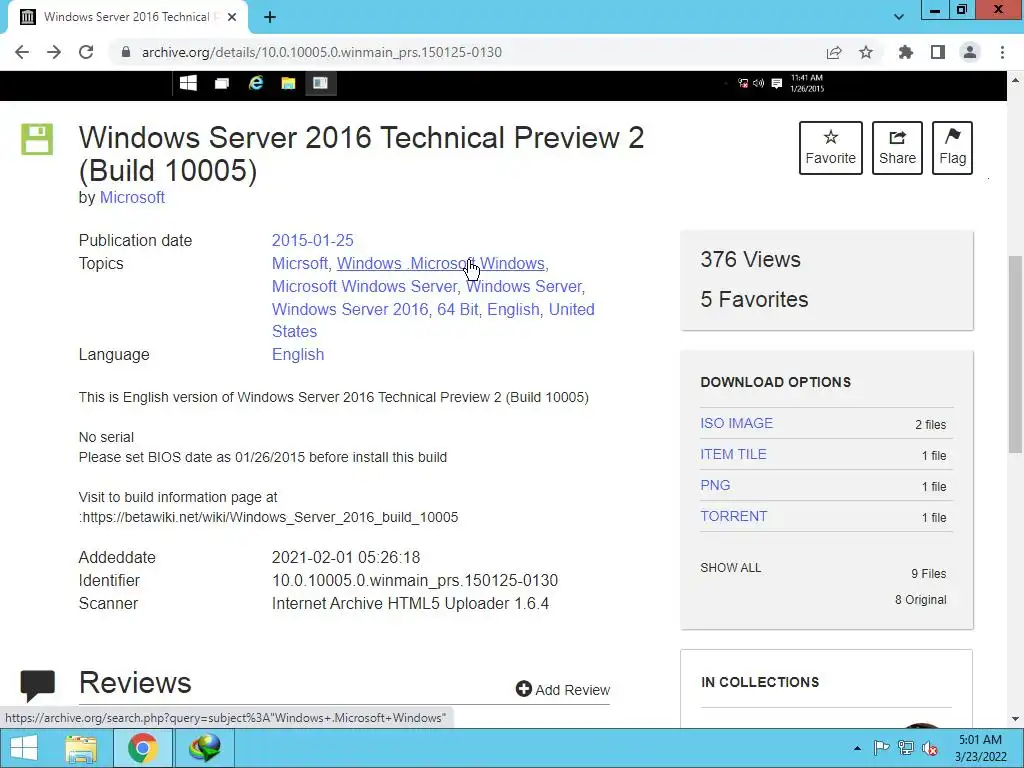Open Action Center flag icon in tray

(881, 748)
